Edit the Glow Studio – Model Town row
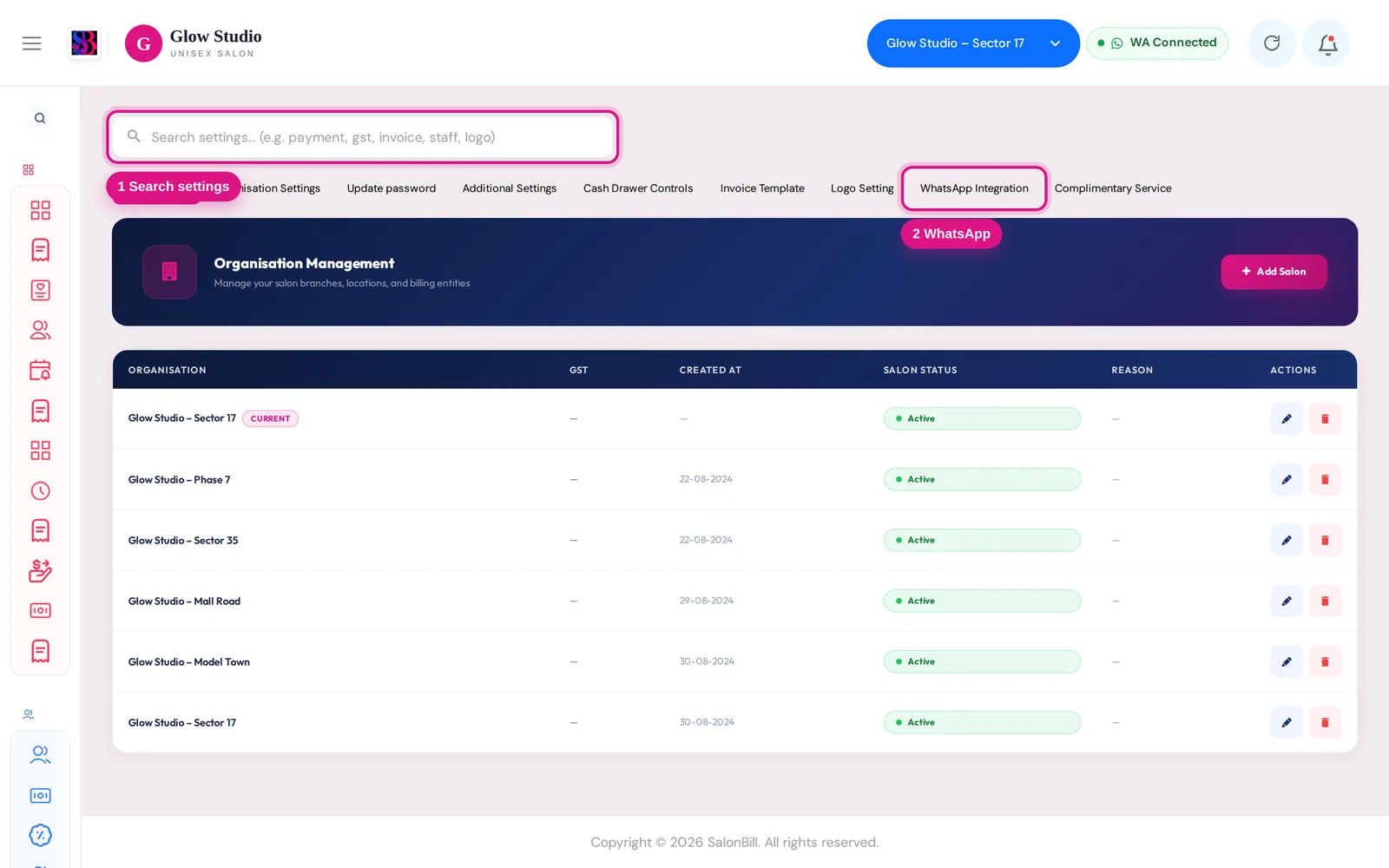Viewport: 1389px width, 868px height. (1287, 661)
